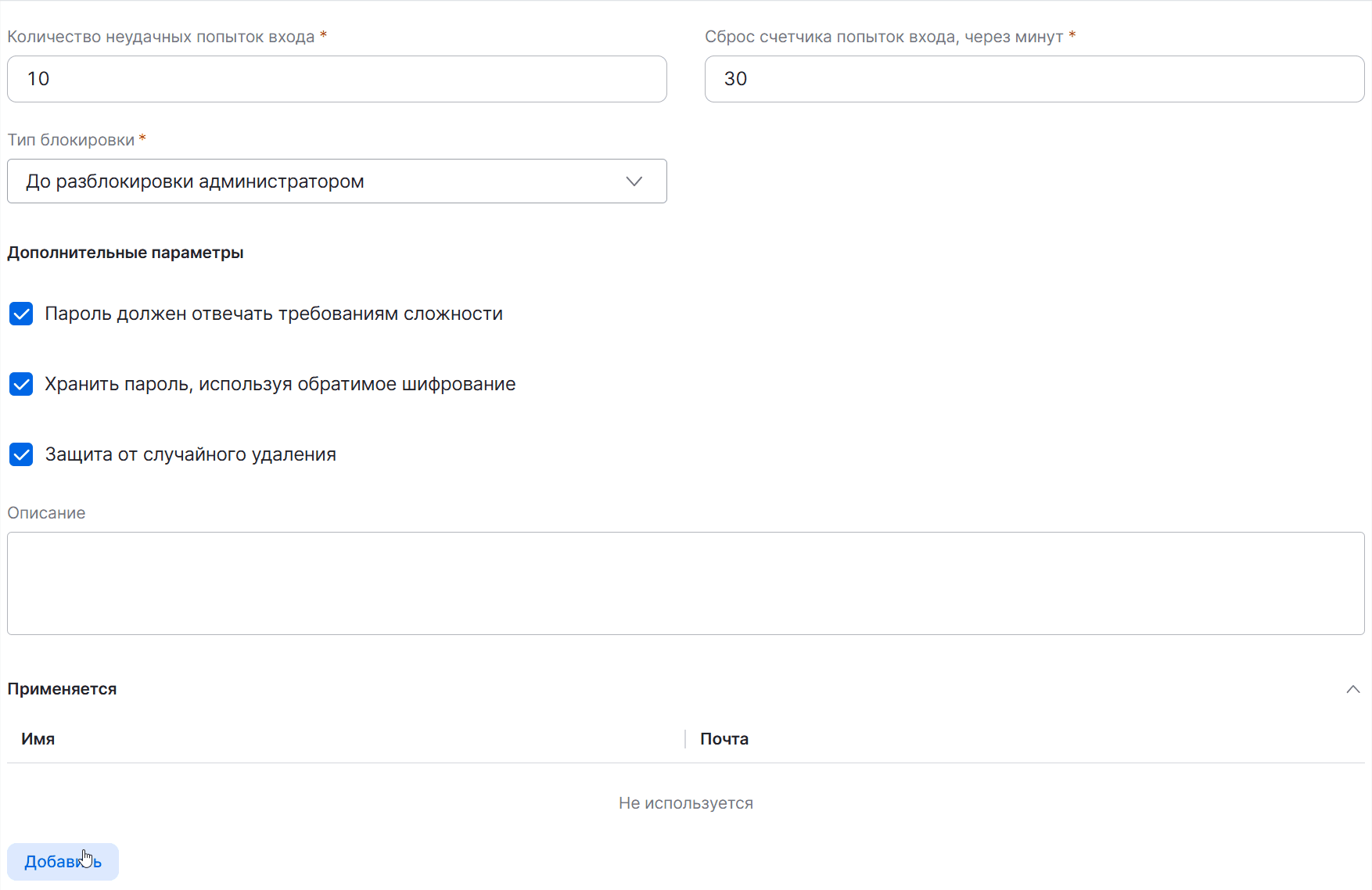Sort by the Имя column header
1372x890 pixels.
pos(38,739)
